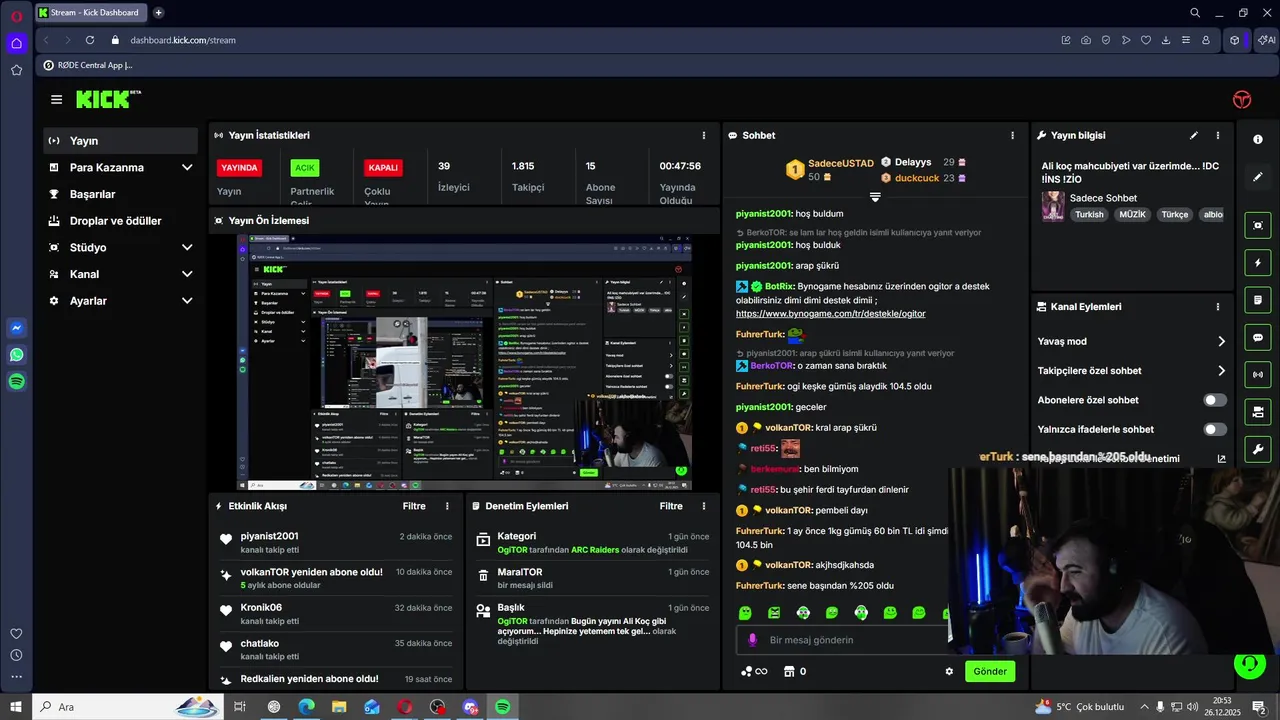Switch to the Stream - Kick Dashboard tab
The width and height of the screenshot is (1280, 720).
[x=91, y=13]
